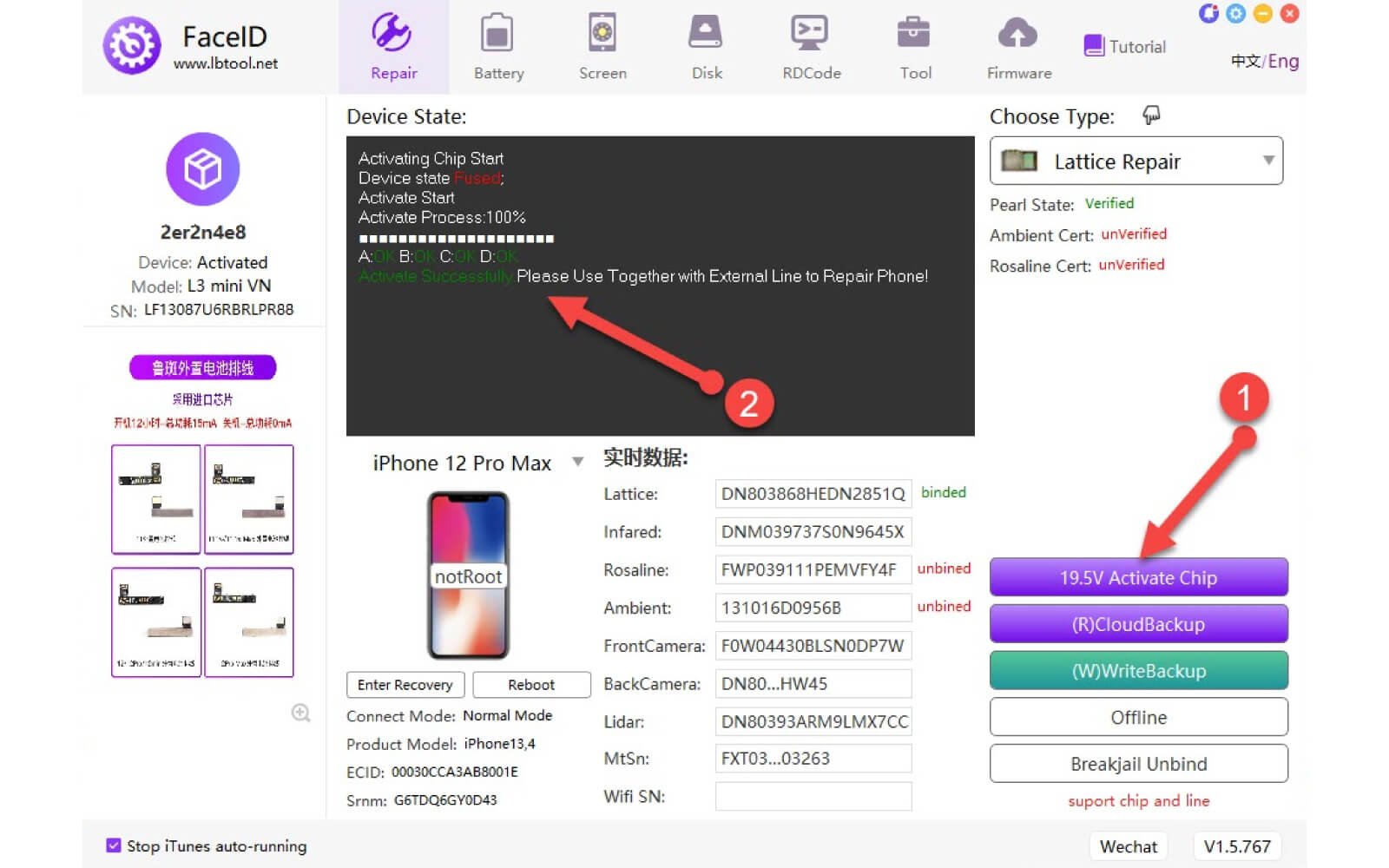Click the purple device cube icon
The image size is (1389, 868).
pyautogui.click(x=203, y=168)
